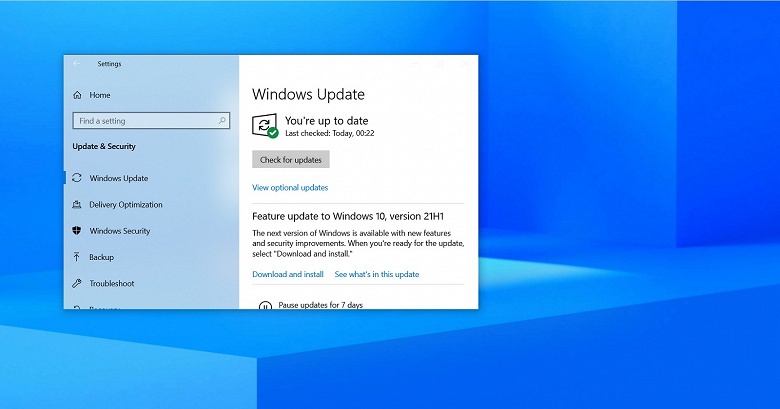Open View optional updates link

click(290, 188)
